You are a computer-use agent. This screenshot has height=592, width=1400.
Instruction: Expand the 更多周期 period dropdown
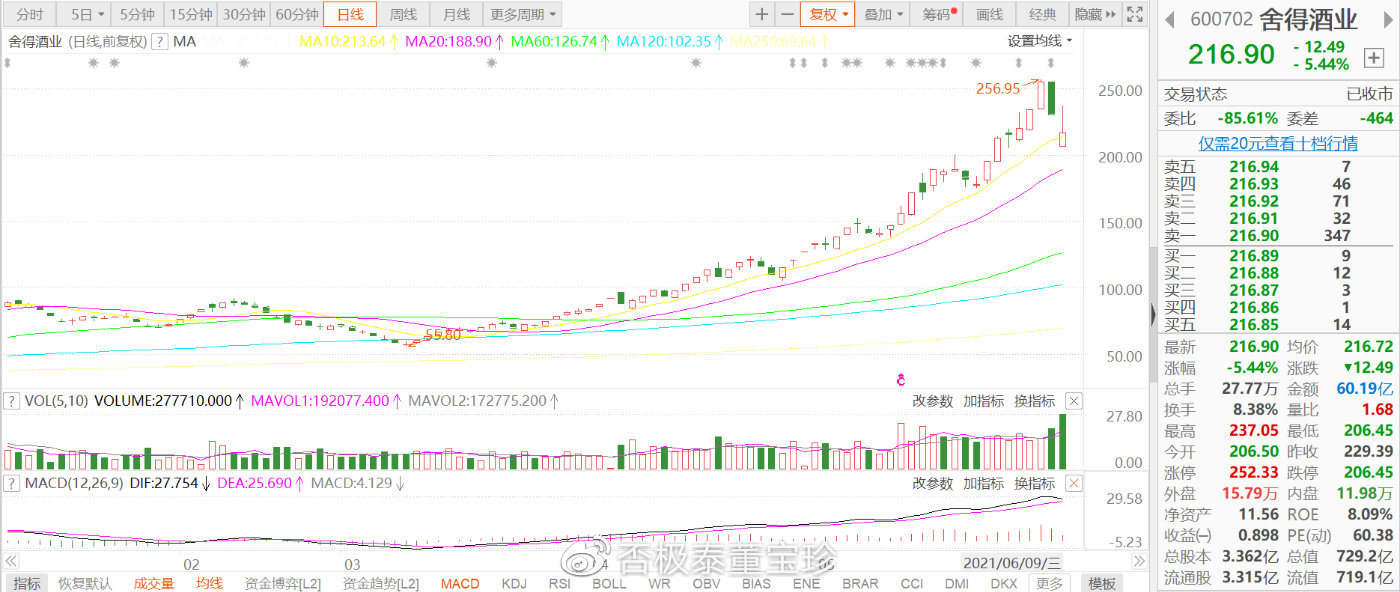[x=523, y=14]
